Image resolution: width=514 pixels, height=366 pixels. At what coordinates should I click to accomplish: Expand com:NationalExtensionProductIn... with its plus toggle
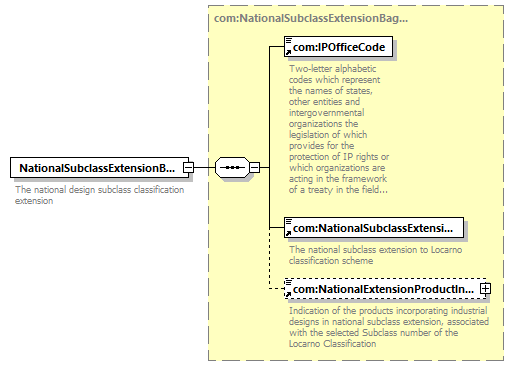point(485,289)
